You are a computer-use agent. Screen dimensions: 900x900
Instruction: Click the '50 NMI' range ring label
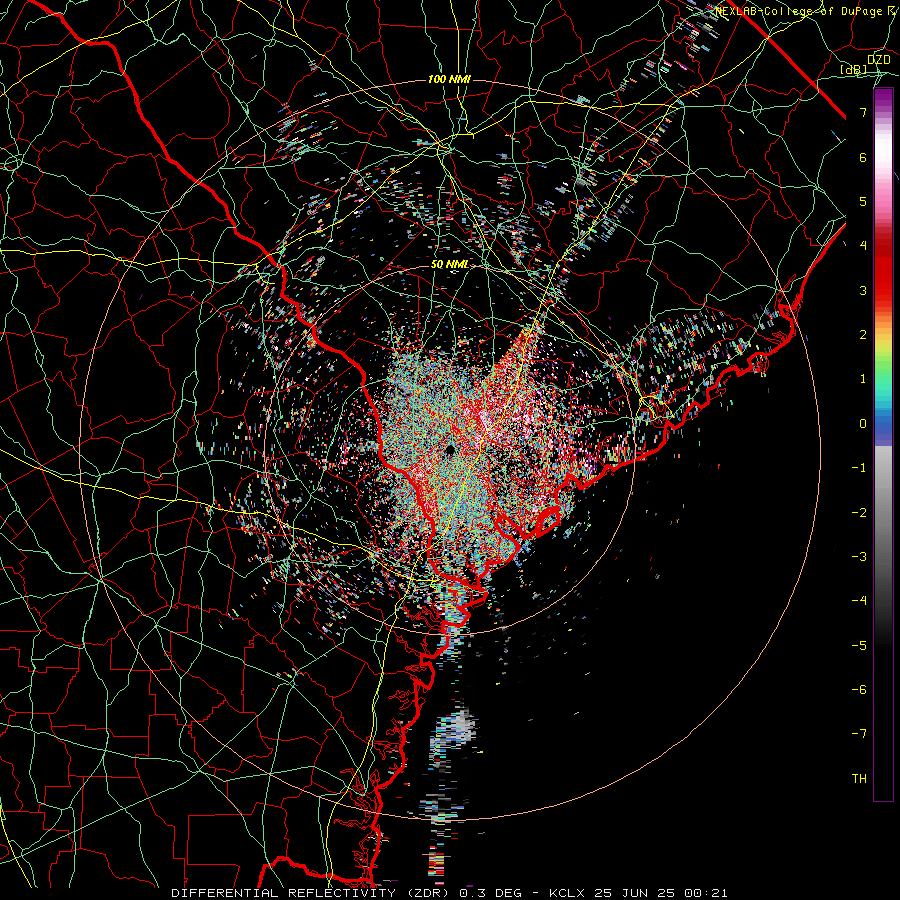pyautogui.click(x=449, y=265)
